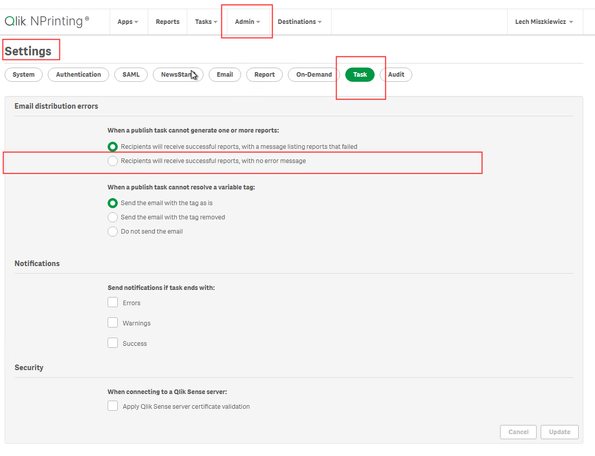The image size is (595, 456).
Task: Open the SAML settings tab
Action: click(x=131, y=74)
